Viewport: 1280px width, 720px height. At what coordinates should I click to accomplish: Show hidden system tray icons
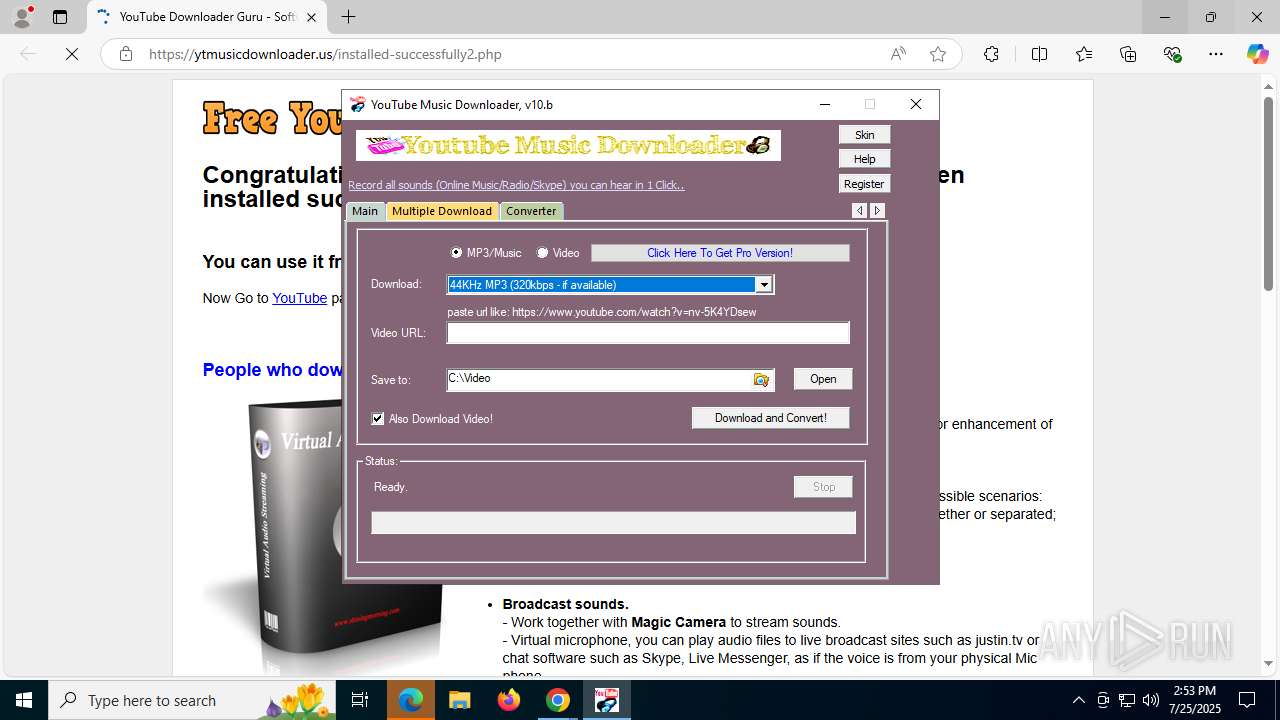(x=1078, y=700)
